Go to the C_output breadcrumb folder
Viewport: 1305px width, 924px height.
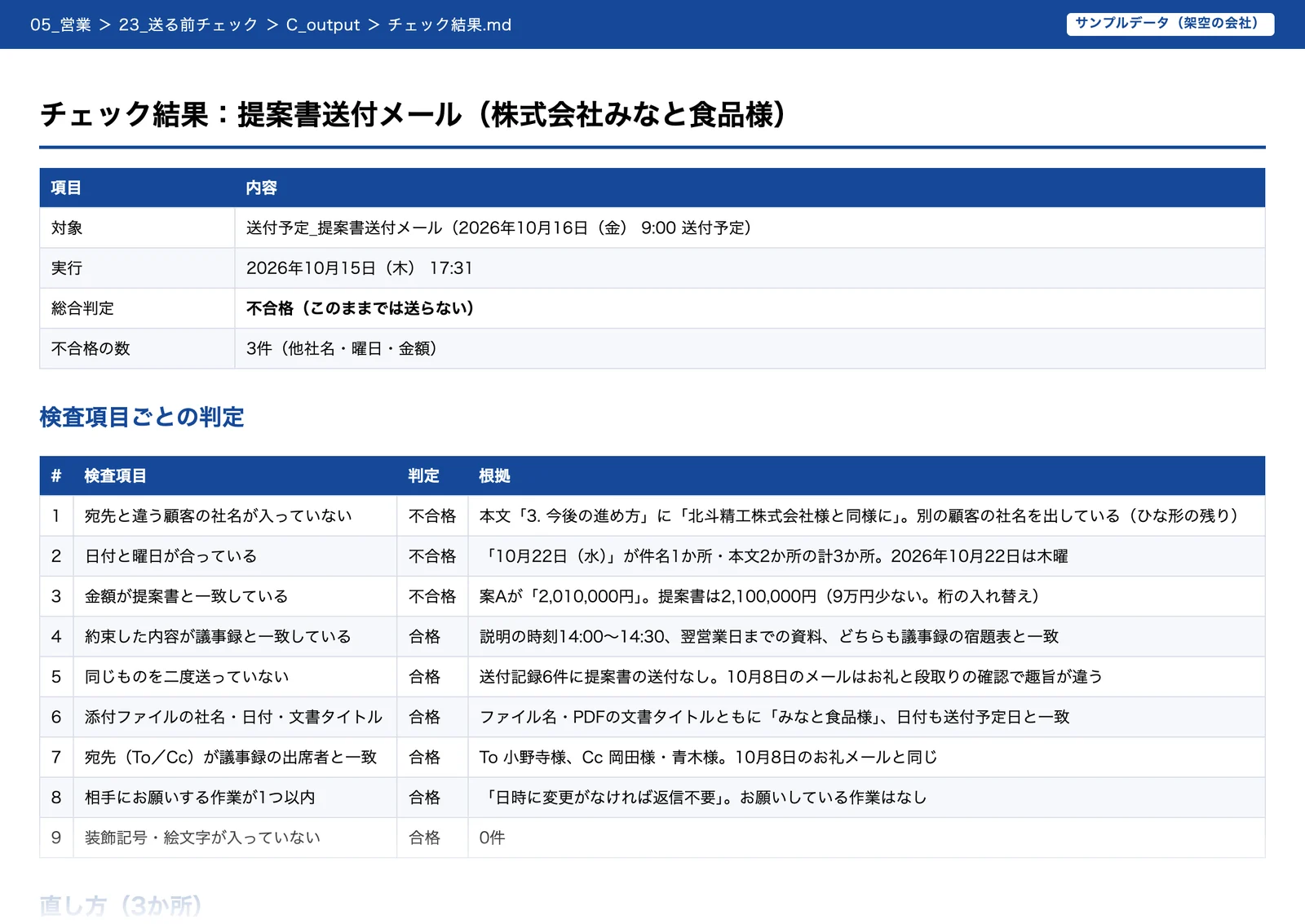(x=323, y=24)
